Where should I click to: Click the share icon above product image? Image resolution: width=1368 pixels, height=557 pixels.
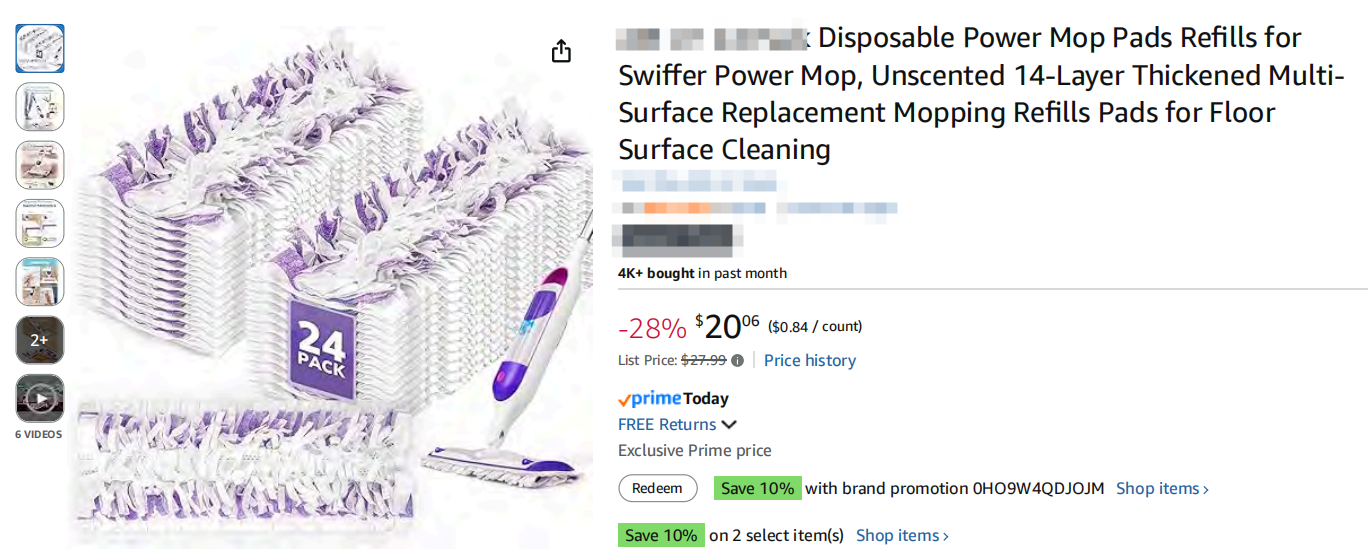point(561,51)
